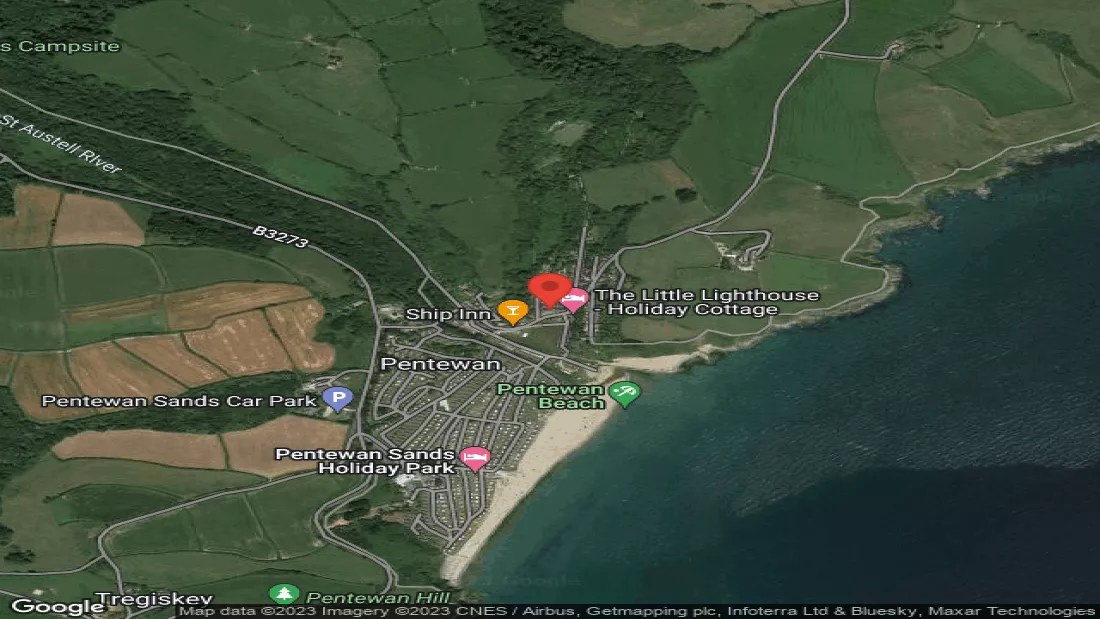Select the Pentewan Sands Holiday Park label
Viewport: 1100px width, 619px height.
367,461
